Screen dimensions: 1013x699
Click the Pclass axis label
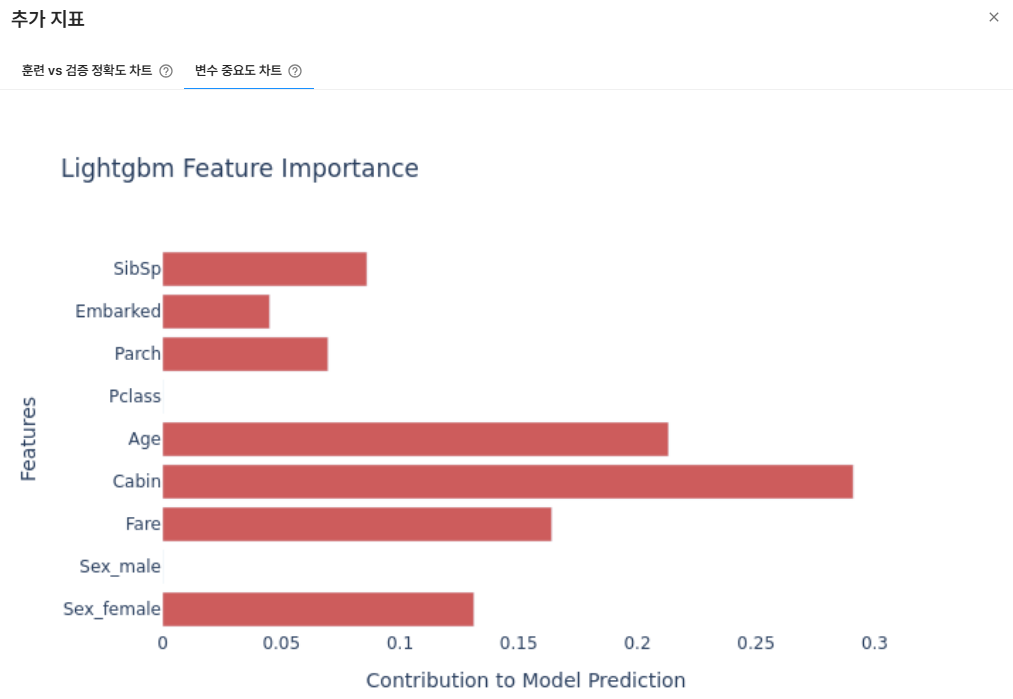click(135, 397)
